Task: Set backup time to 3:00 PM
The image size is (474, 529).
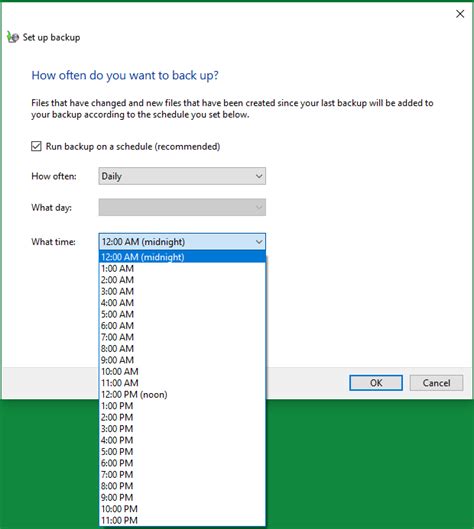Action: coord(182,429)
